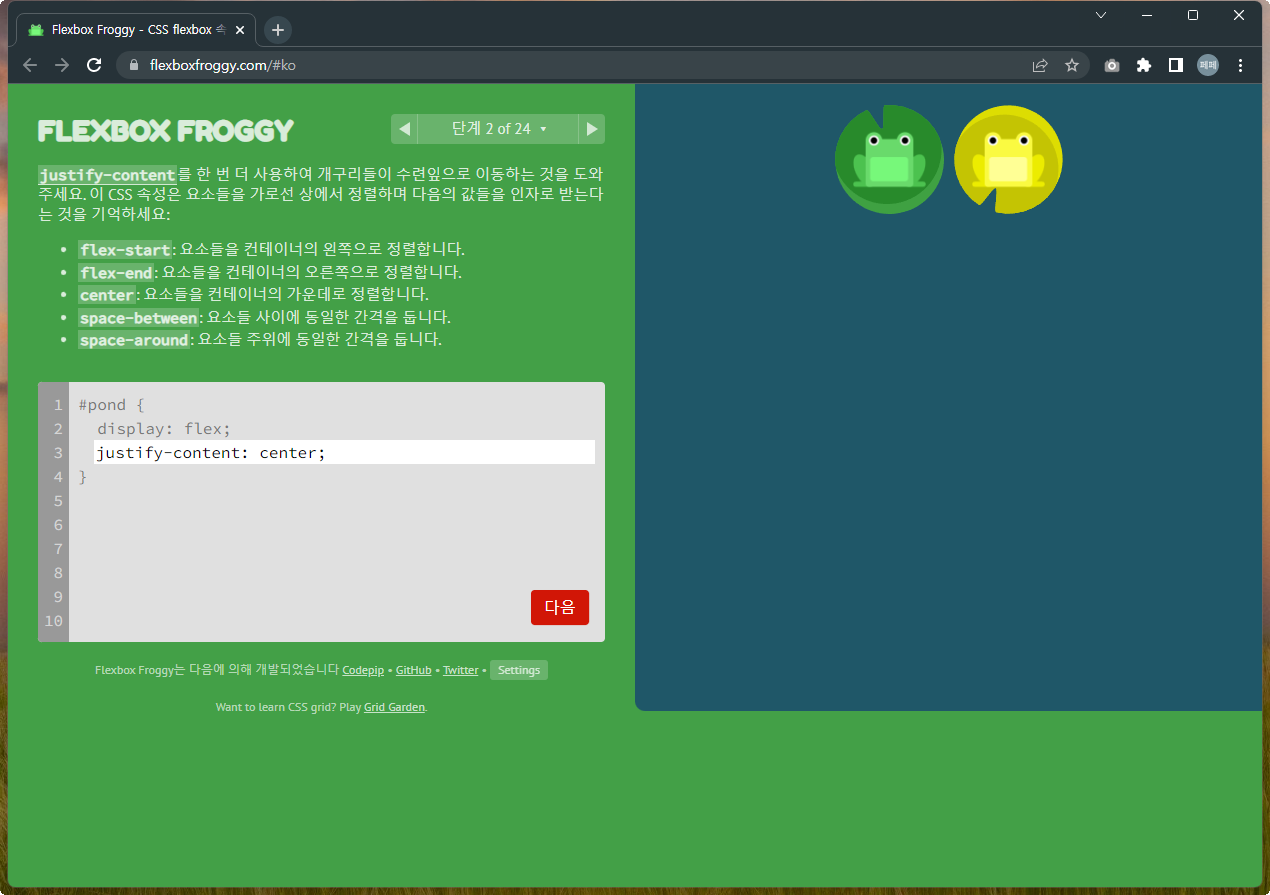This screenshot has width=1270, height=895.
Task: Maximize the browser window
Action: tap(1193, 15)
